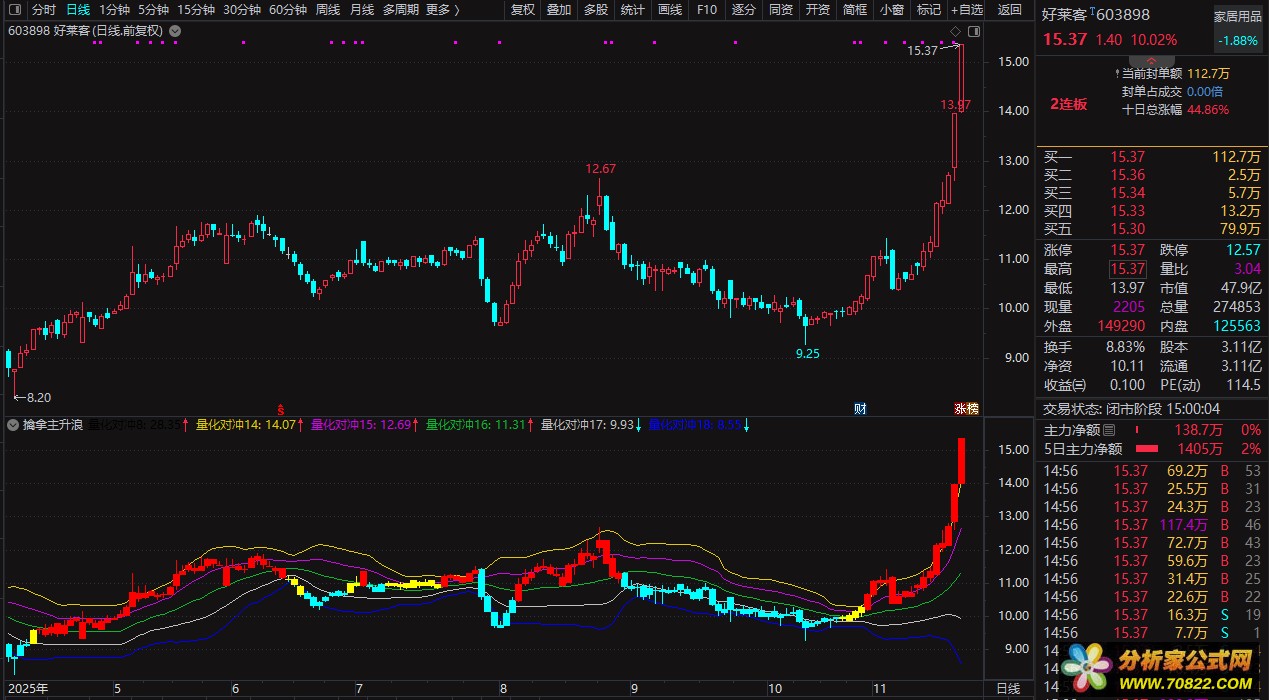Image resolution: width=1269 pixels, height=700 pixels.
Task: Collapse the 擒拿主升浪 indicator panel
Action: pyautogui.click(x=12, y=425)
